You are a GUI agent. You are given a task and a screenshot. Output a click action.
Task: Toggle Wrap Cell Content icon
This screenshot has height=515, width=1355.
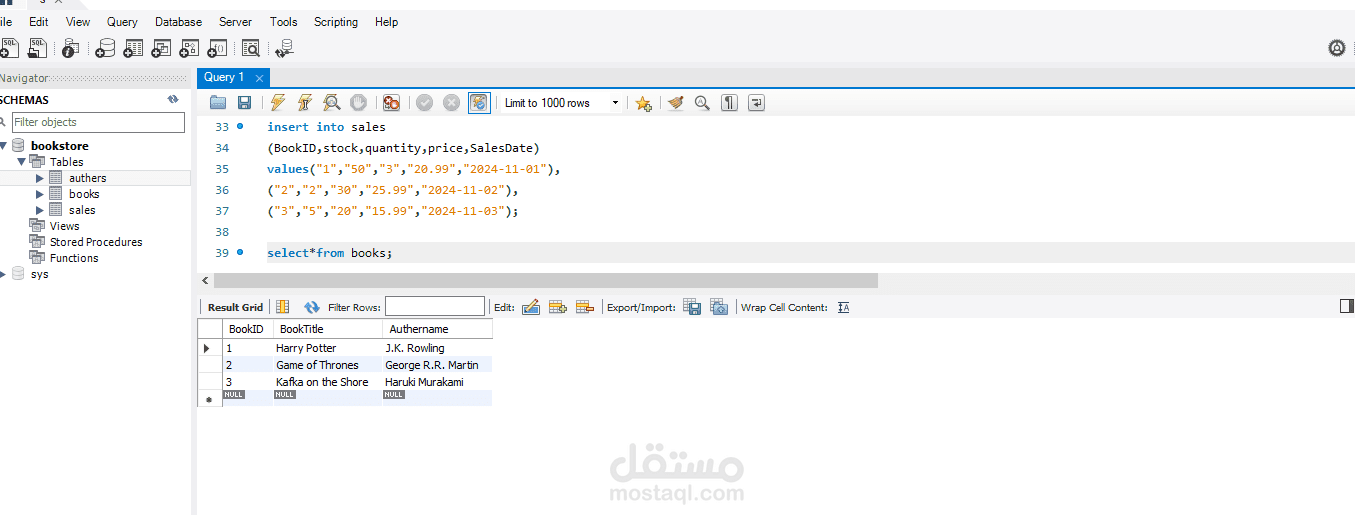(843, 307)
